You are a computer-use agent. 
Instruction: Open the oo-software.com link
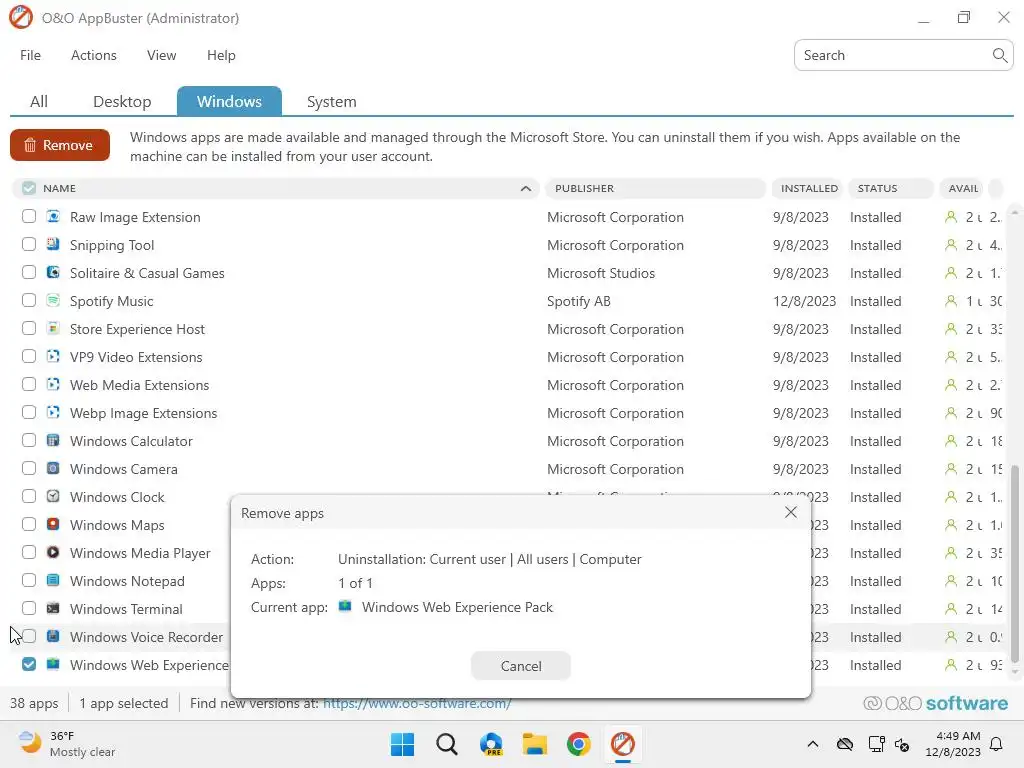417,703
